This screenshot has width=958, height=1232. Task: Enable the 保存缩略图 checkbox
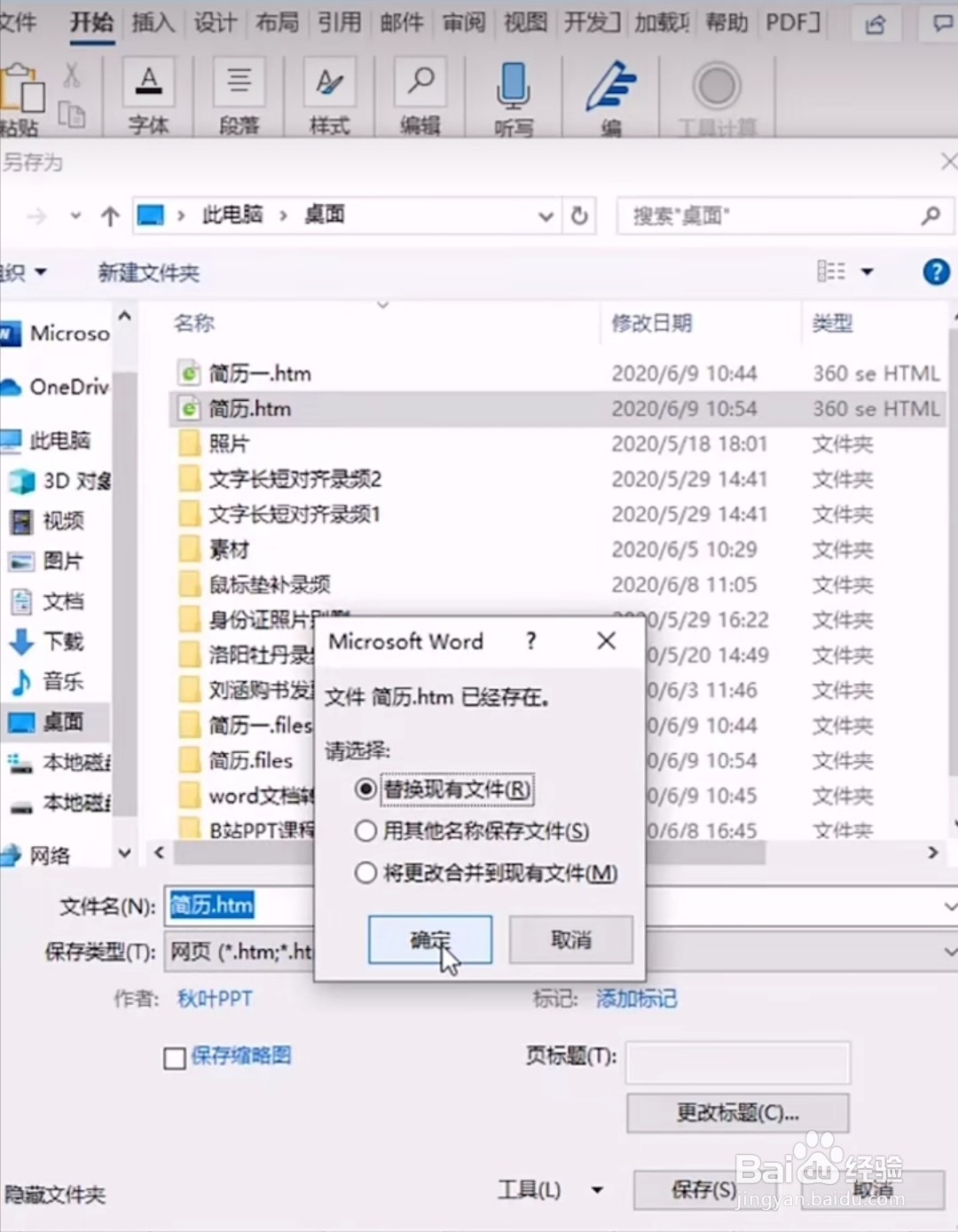[x=174, y=1058]
